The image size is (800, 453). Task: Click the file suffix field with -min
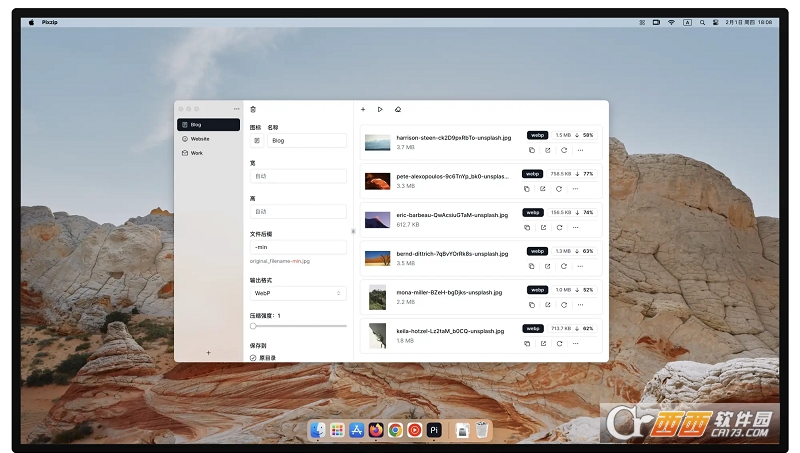click(x=298, y=247)
